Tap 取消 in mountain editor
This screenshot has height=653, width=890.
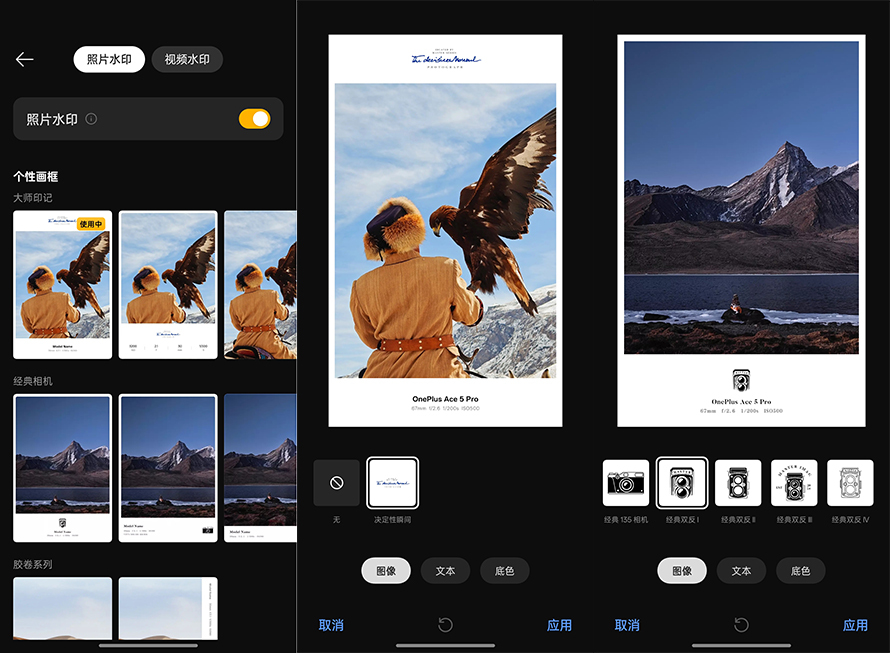[x=627, y=625]
